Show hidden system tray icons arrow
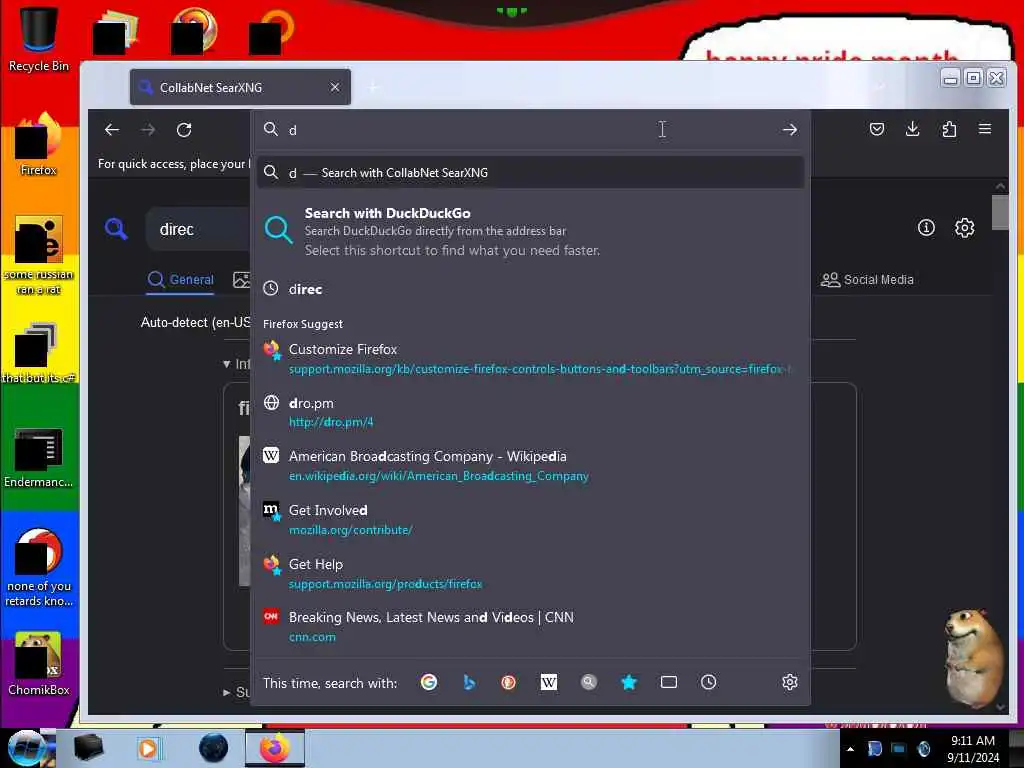The image size is (1024, 768). click(850, 749)
